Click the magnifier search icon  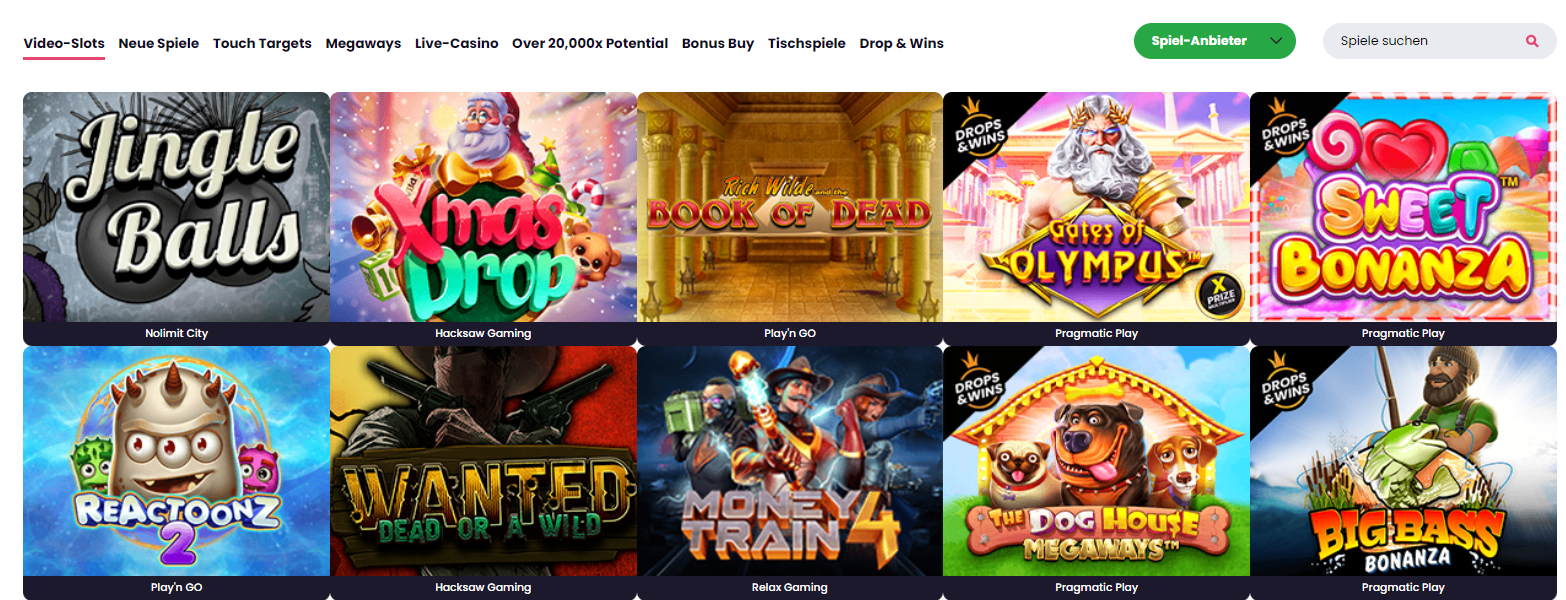[1532, 41]
